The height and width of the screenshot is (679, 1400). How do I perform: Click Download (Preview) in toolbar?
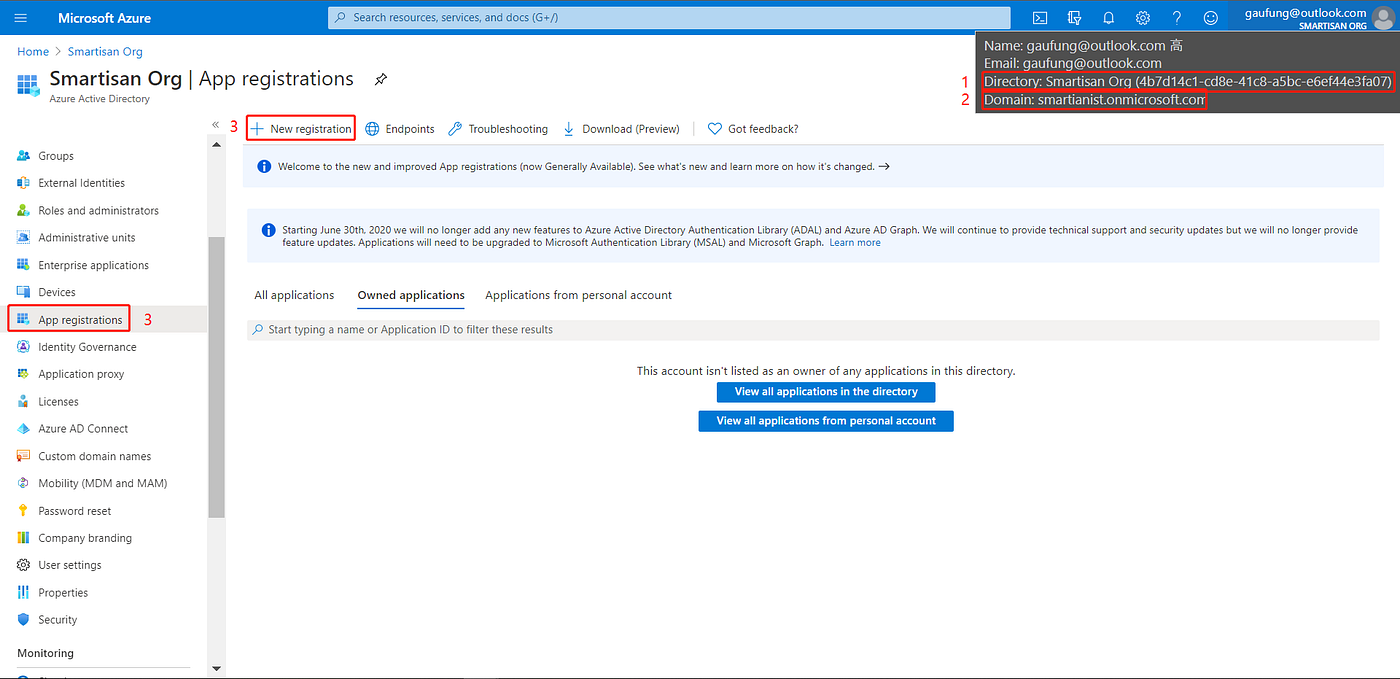[621, 129]
